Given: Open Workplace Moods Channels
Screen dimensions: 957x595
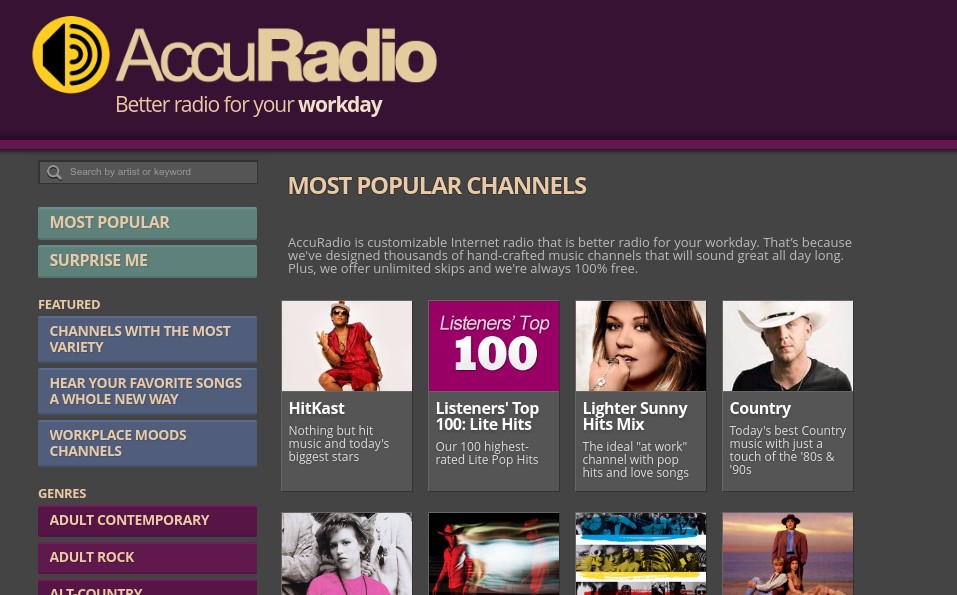Looking at the screenshot, I should [147, 443].
